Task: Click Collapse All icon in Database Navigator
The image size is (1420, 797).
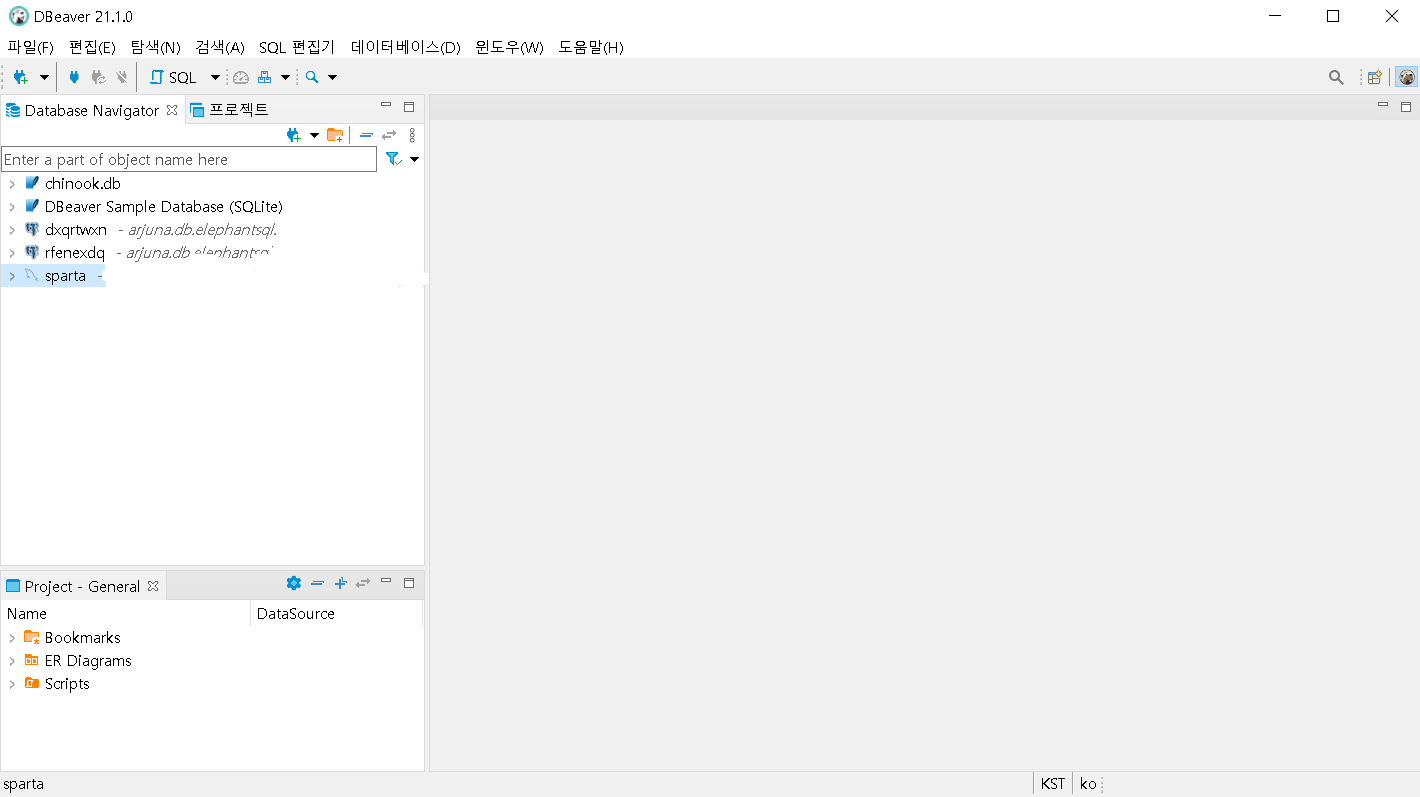Action: pyautogui.click(x=366, y=135)
